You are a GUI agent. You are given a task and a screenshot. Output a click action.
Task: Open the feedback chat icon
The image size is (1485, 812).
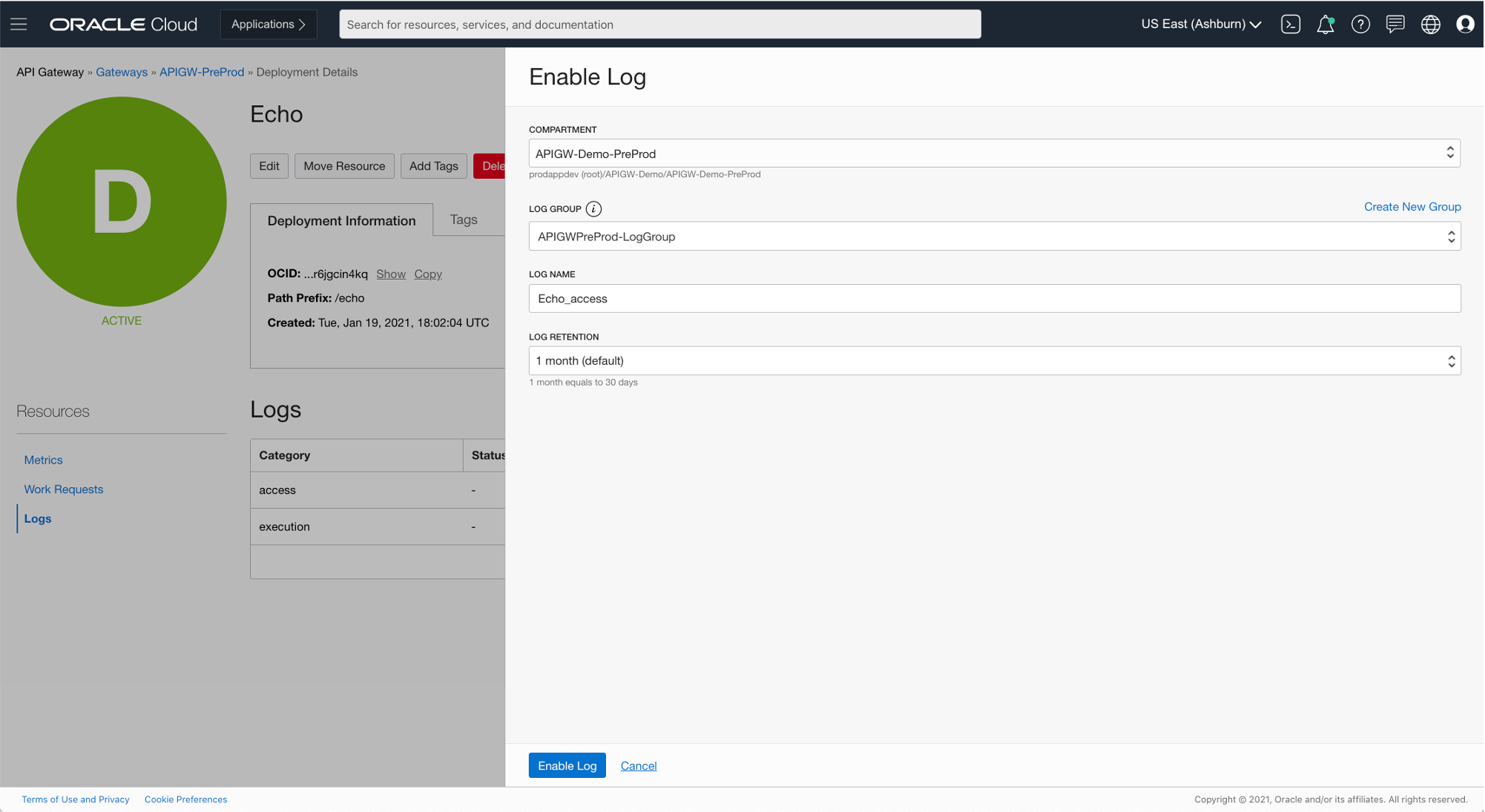1395,24
